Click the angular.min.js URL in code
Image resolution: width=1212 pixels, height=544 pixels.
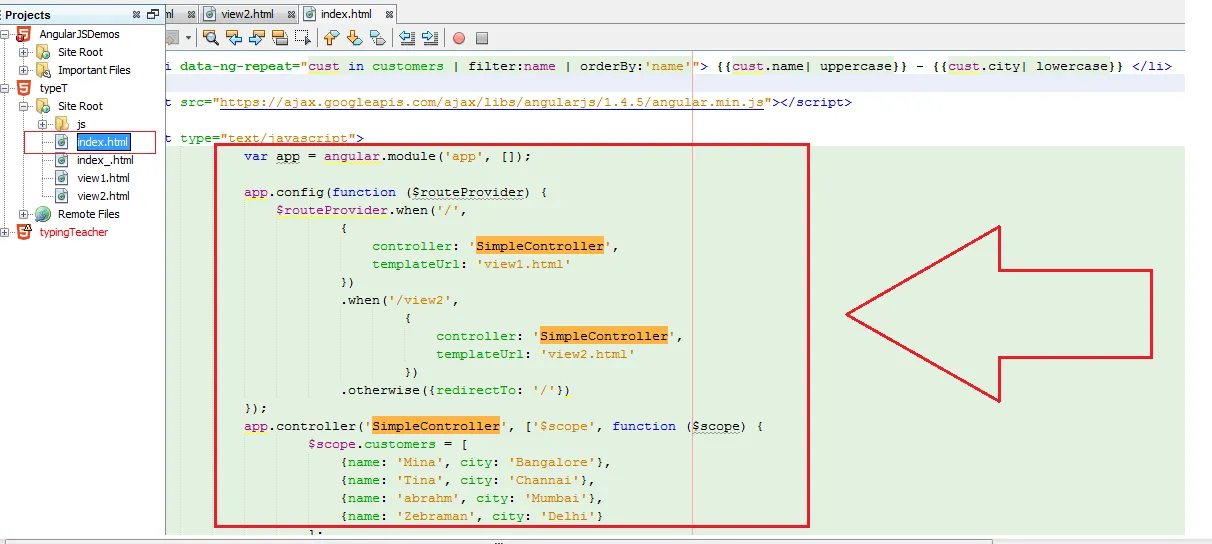(492, 102)
